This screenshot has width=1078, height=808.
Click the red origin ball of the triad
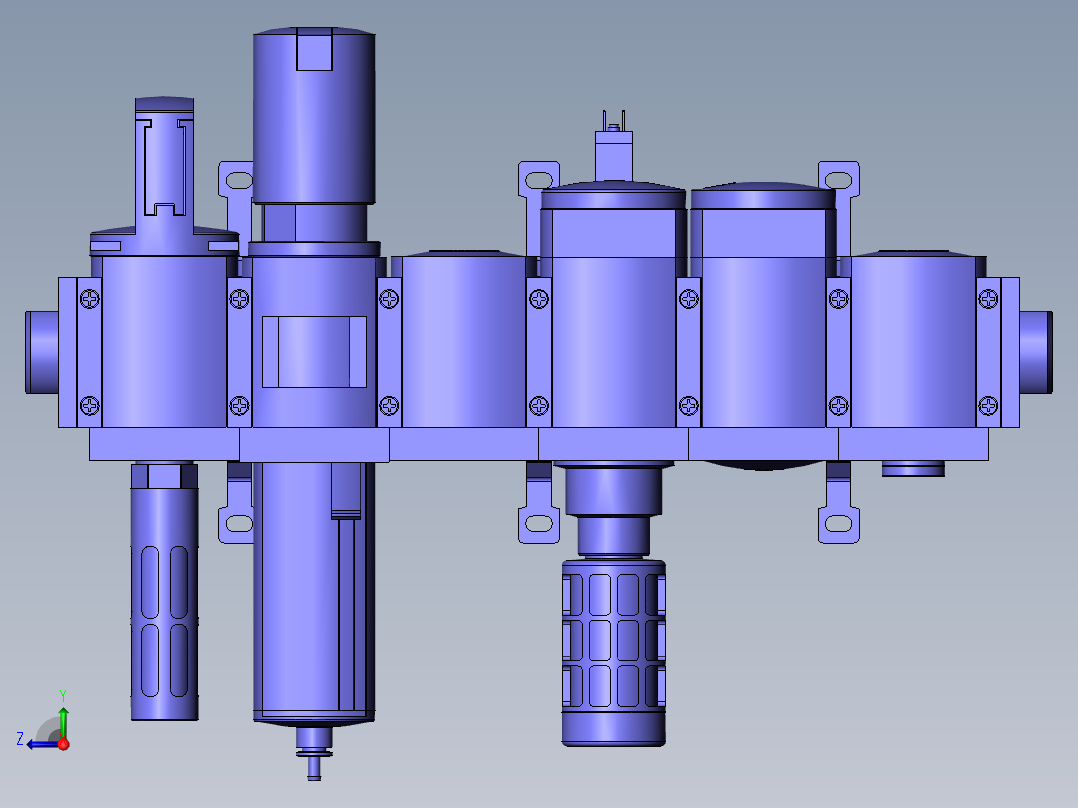63,744
